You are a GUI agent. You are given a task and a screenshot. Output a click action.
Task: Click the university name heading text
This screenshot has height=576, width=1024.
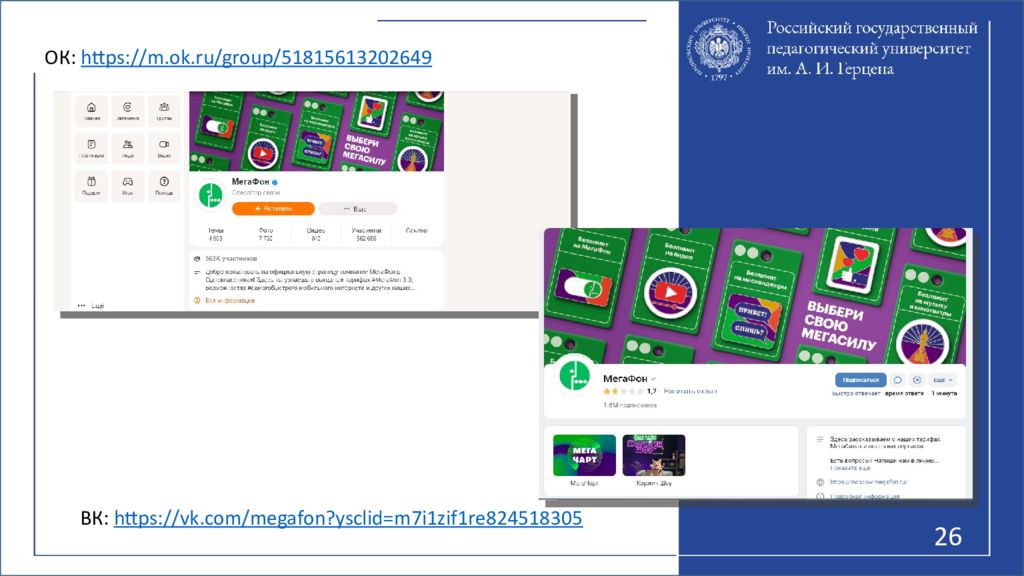tap(872, 48)
